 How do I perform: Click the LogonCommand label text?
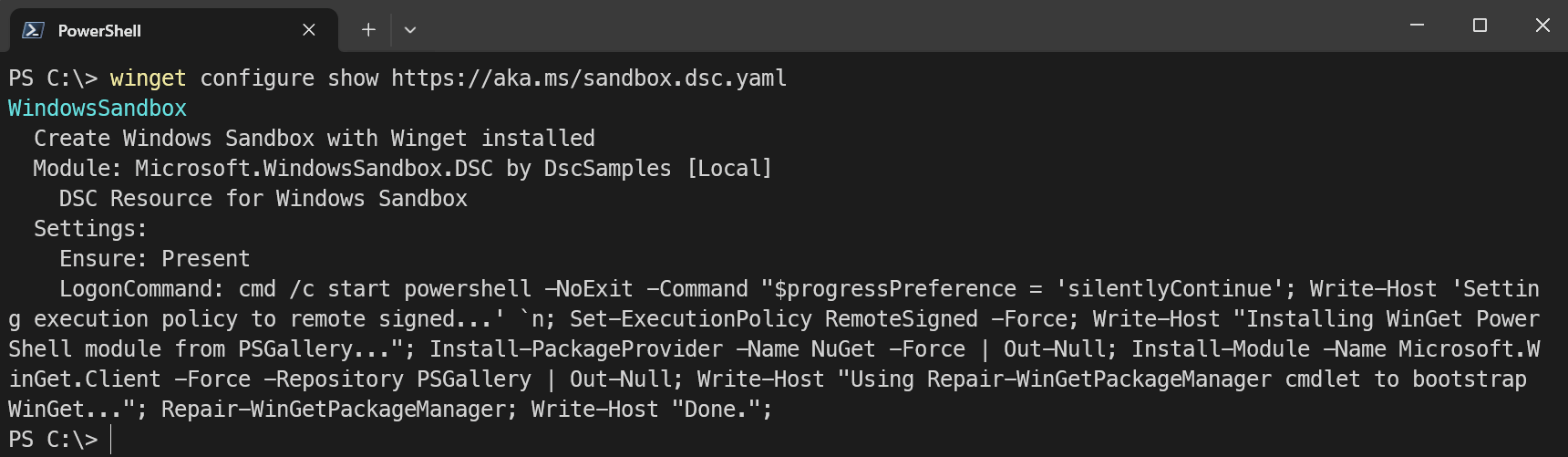[141, 289]
